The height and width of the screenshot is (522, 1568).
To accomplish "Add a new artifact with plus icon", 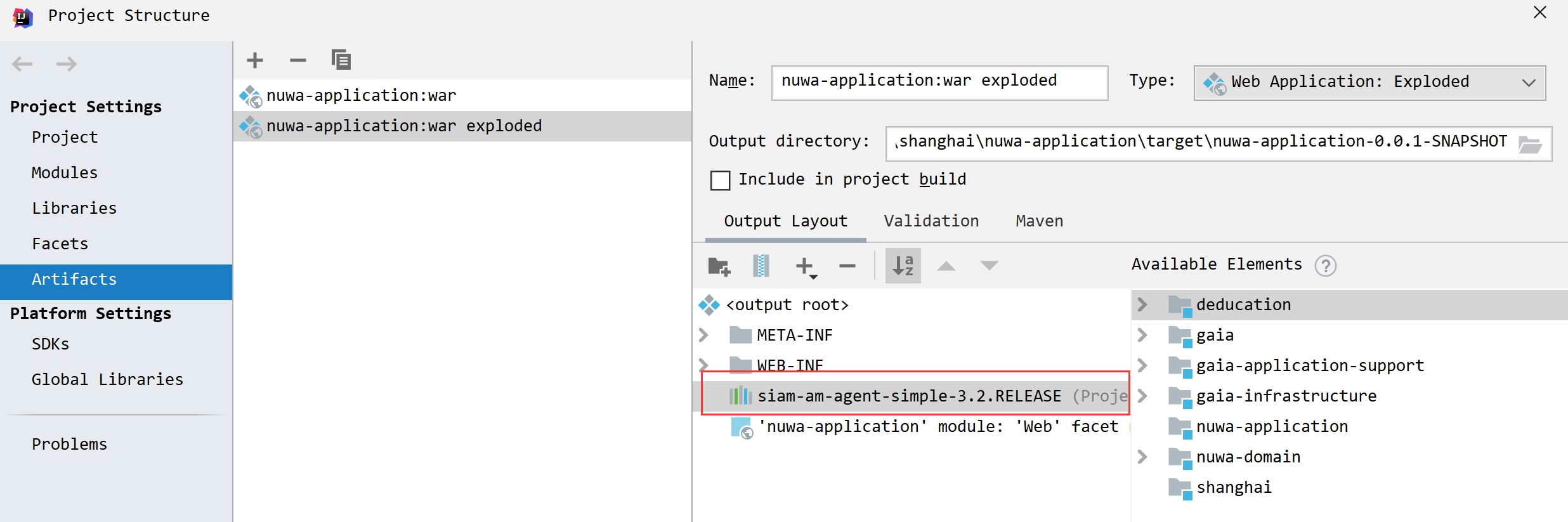I will pos(255,60).
